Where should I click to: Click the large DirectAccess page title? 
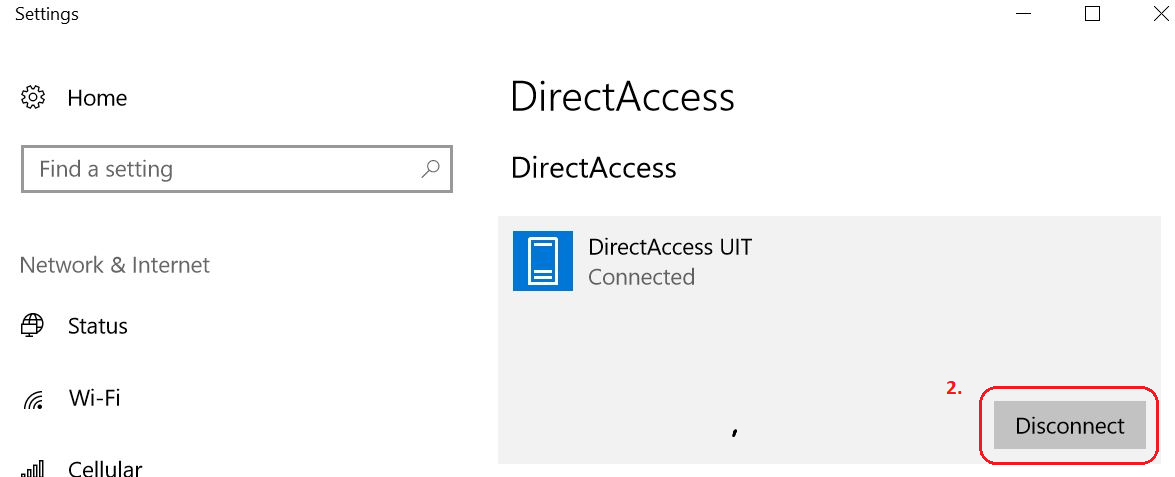622,97
